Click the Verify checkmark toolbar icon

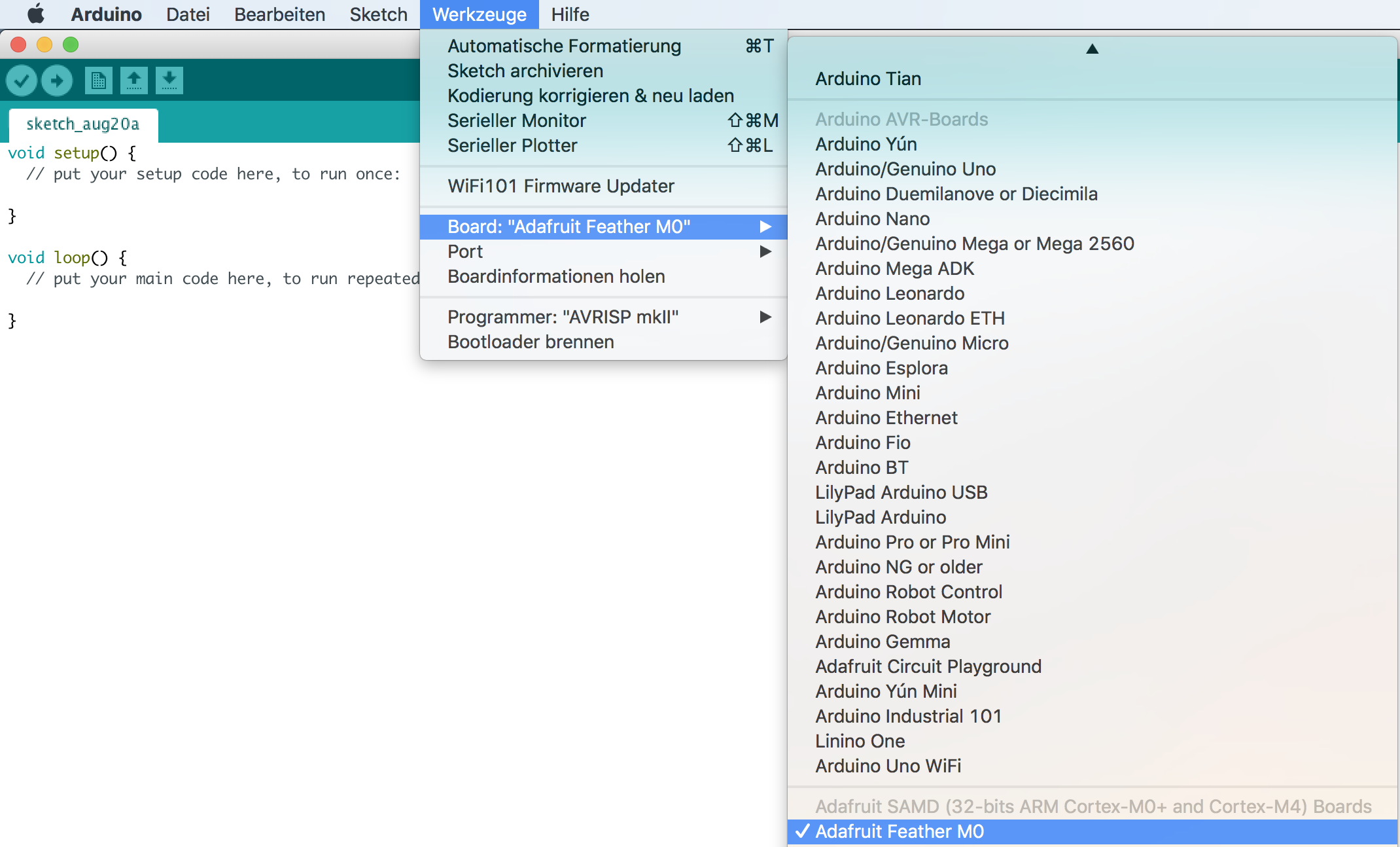(22, 81)
